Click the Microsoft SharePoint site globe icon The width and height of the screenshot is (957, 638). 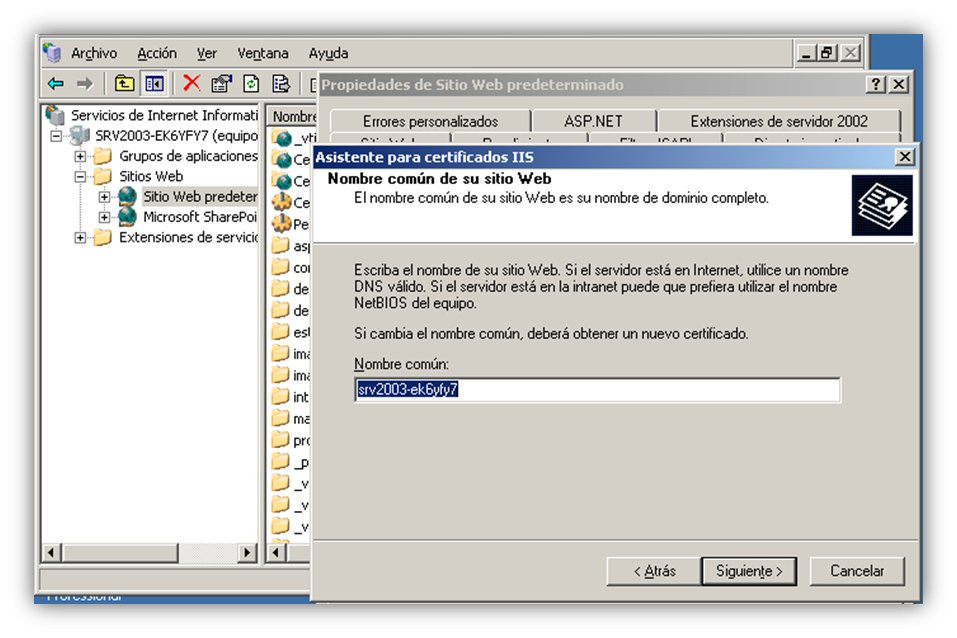[x=127, y=216]
